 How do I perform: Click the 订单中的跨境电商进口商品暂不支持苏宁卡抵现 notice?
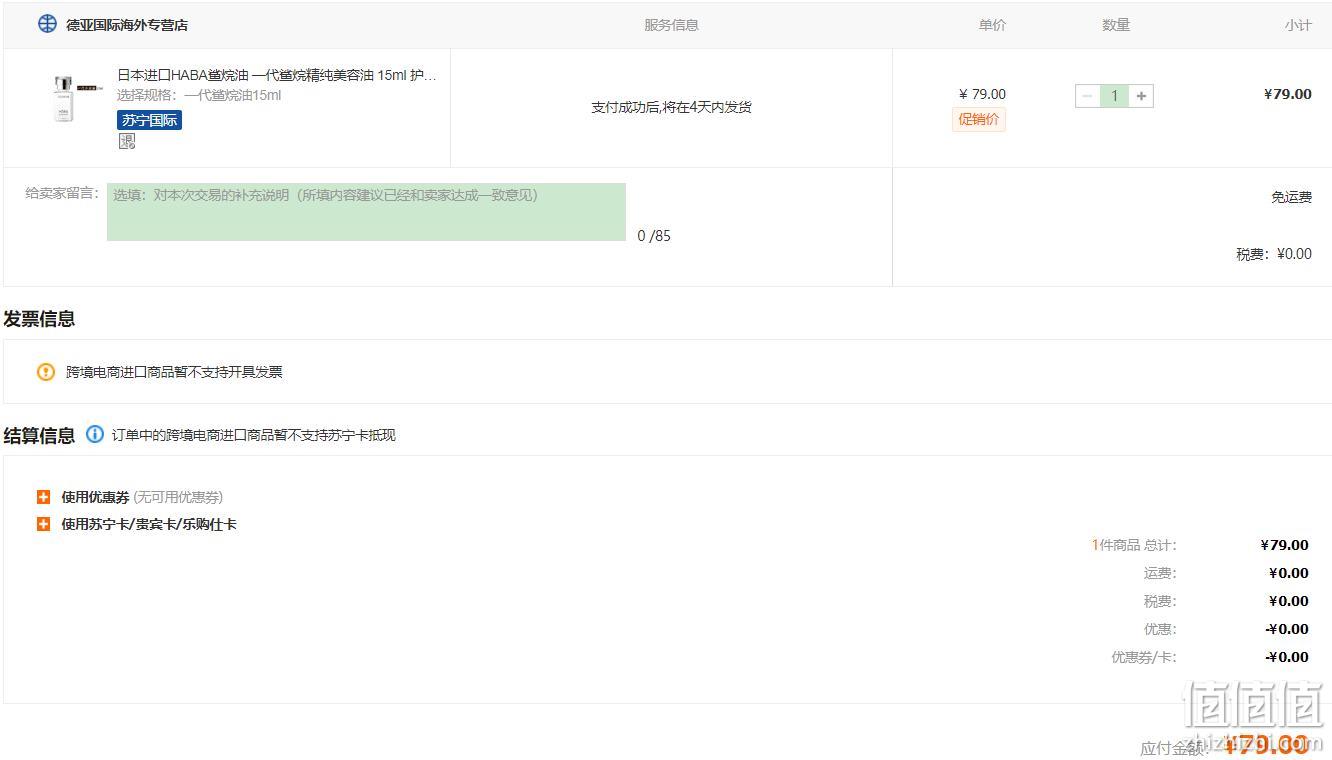(254, 435)
